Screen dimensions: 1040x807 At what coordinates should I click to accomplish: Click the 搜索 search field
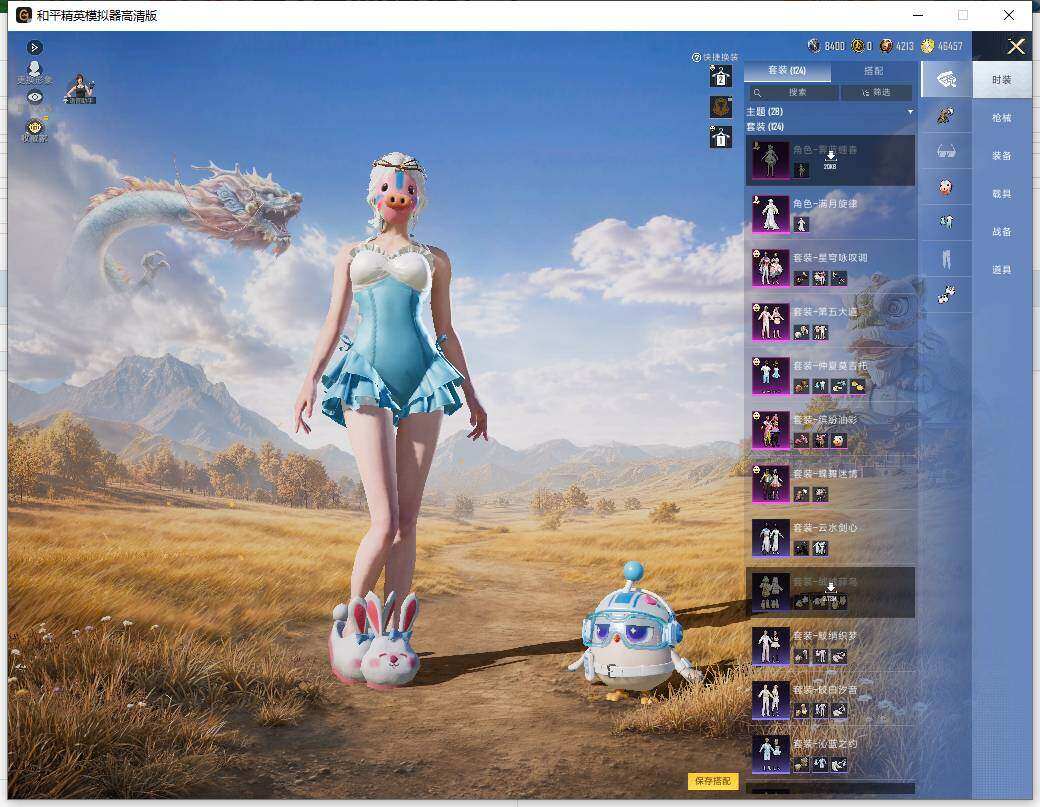794,92
